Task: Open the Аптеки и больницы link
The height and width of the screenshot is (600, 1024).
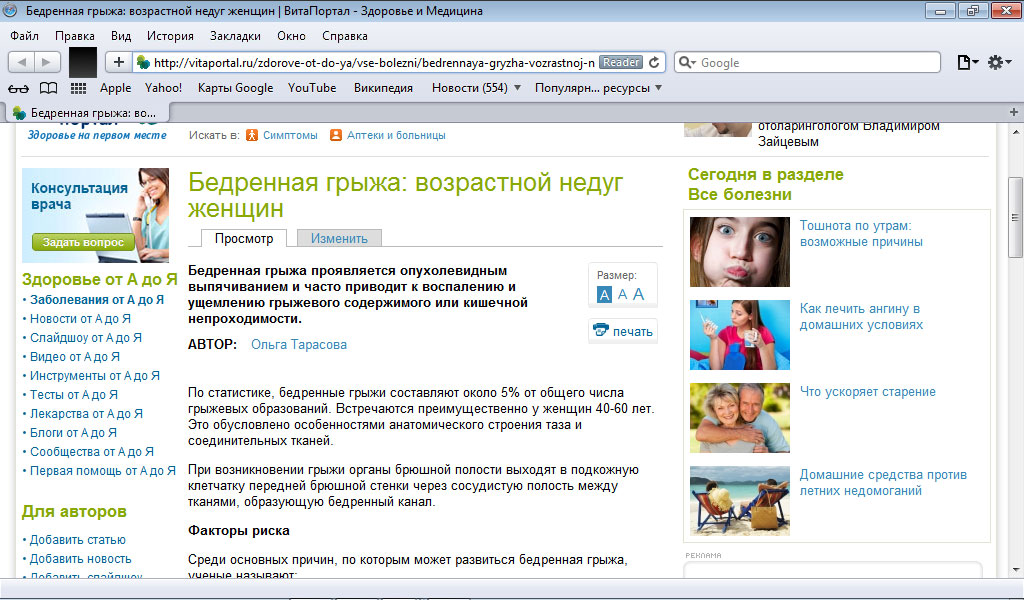Action: 396,135
